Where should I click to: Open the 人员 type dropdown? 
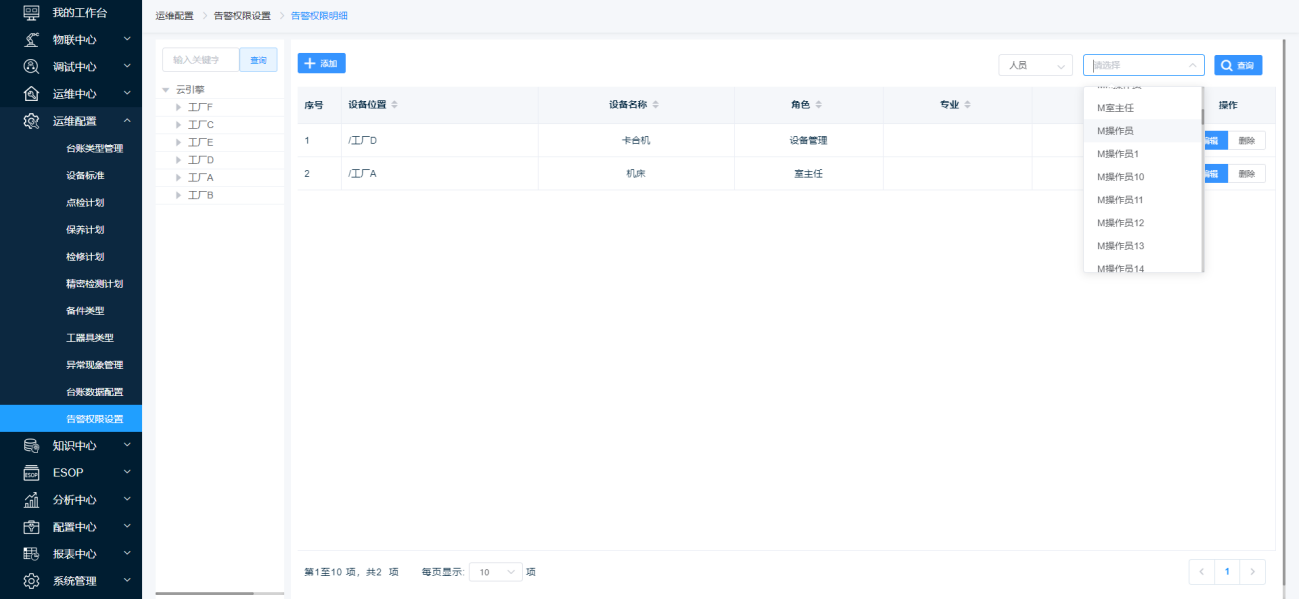pyautogui.click(x=1035, y=65)
